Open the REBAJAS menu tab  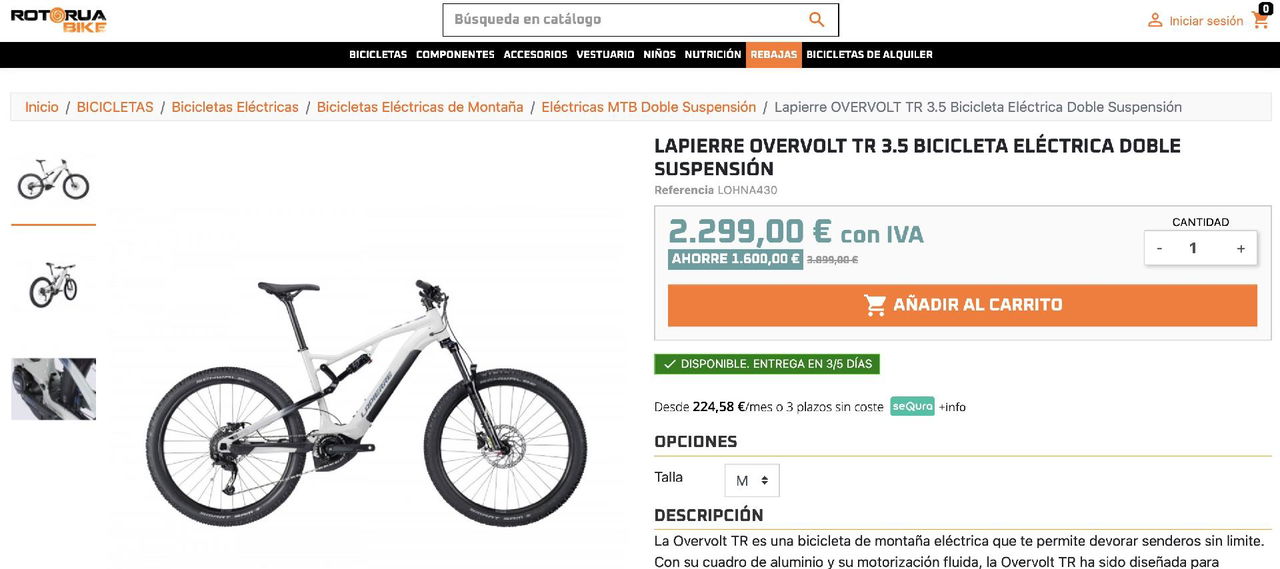pyautogui.click(x=774, y=54)
